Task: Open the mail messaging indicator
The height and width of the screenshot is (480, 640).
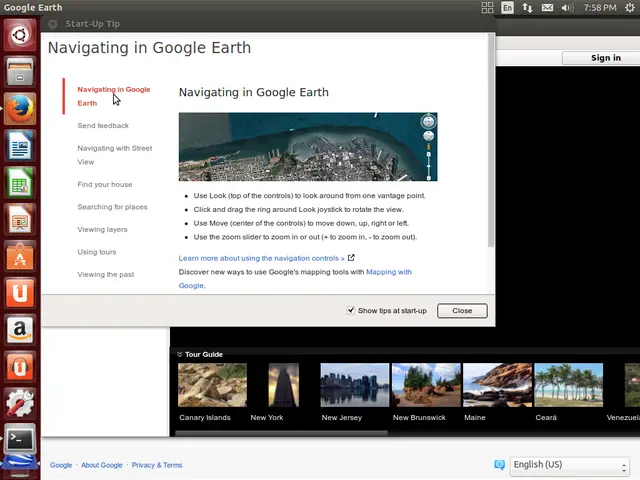Action: [547, 7]
